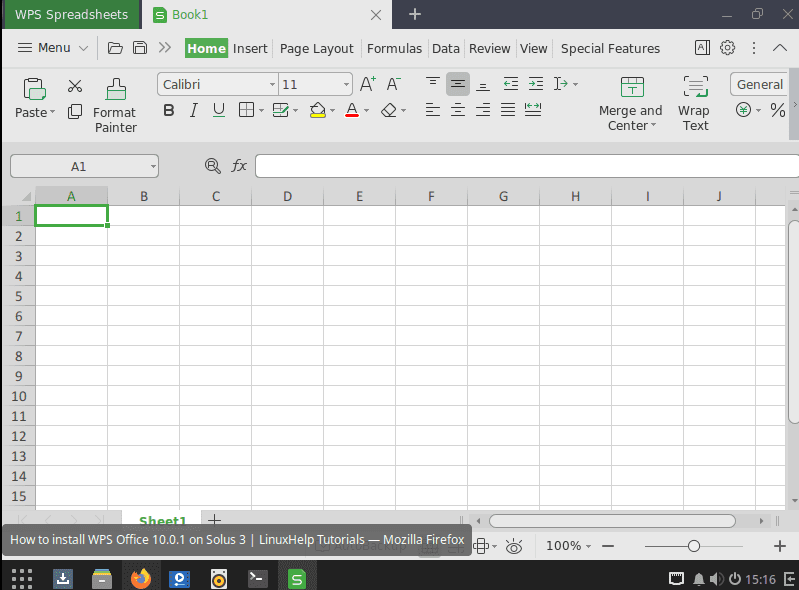Click the Merge and Center icon
This screenshot has height=590, width=799.
pyautogui.click(x=632, y=87)
